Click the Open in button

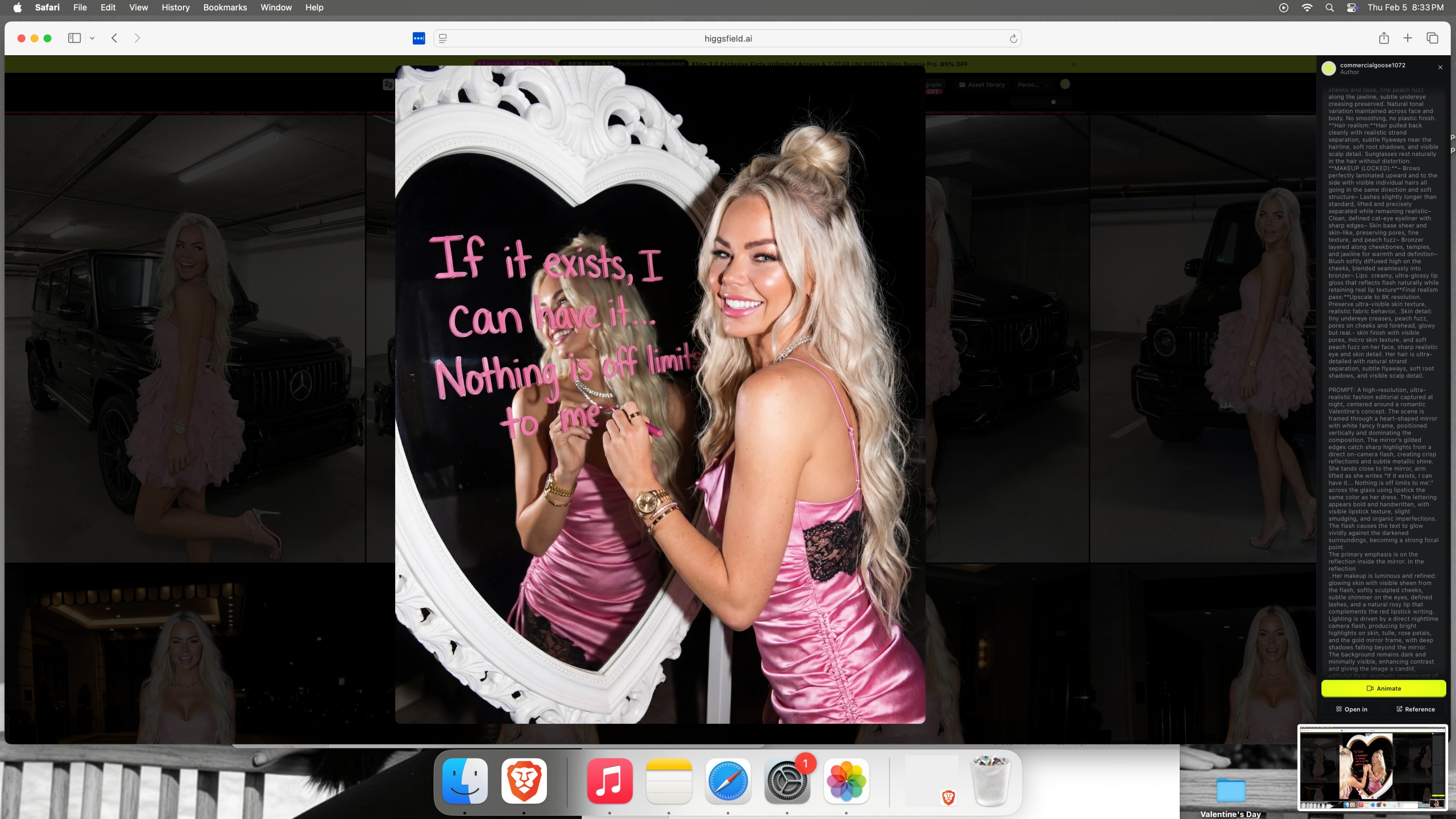[x=1352, y=709]
